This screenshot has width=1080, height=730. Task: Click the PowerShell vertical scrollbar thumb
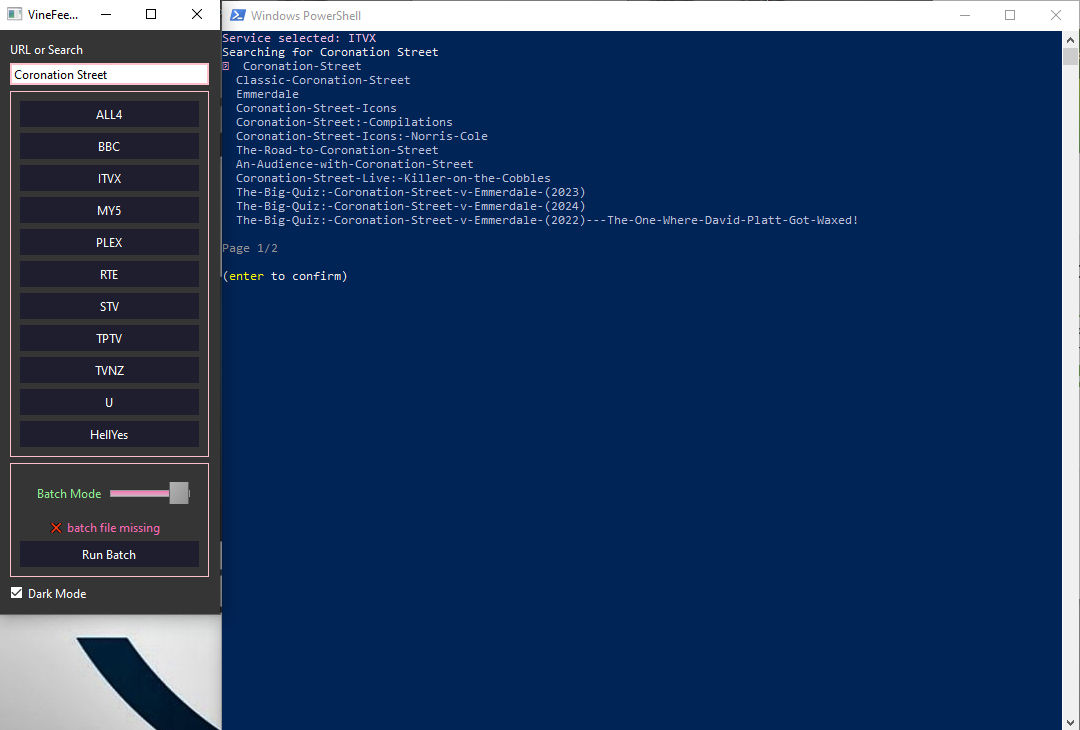click(1070, 56)
